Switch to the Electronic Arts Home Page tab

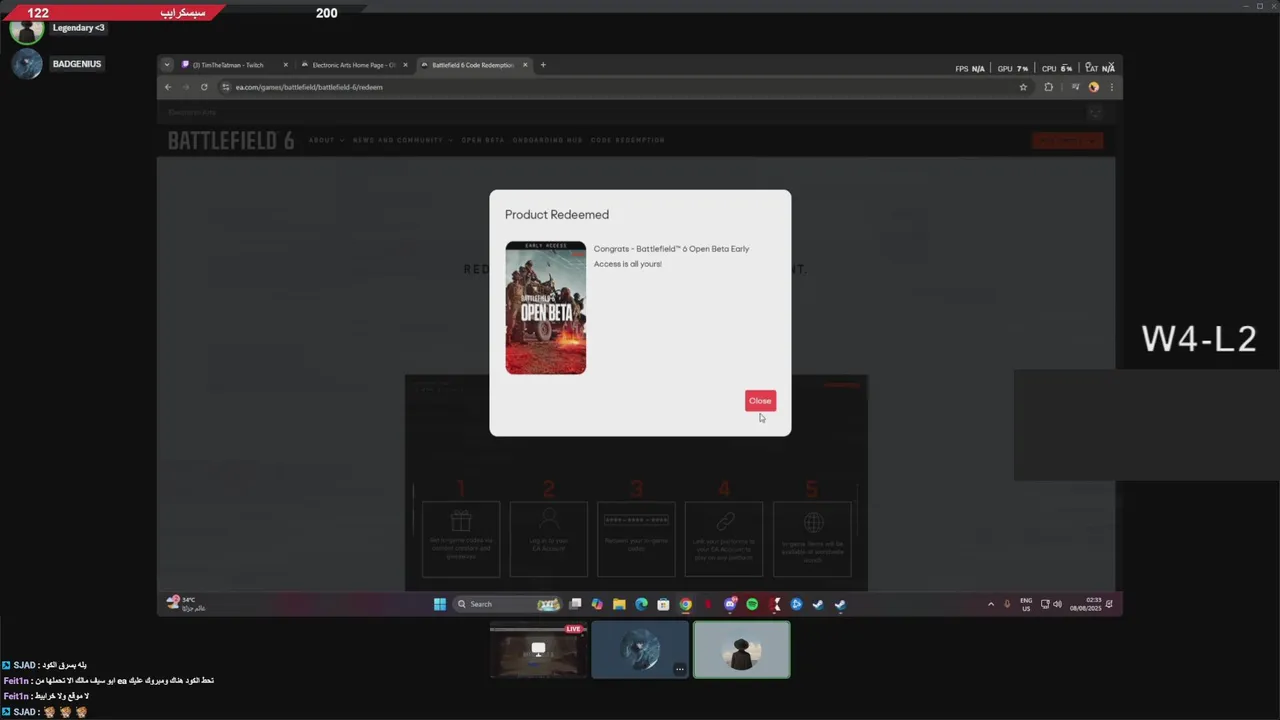click(353, 65)
